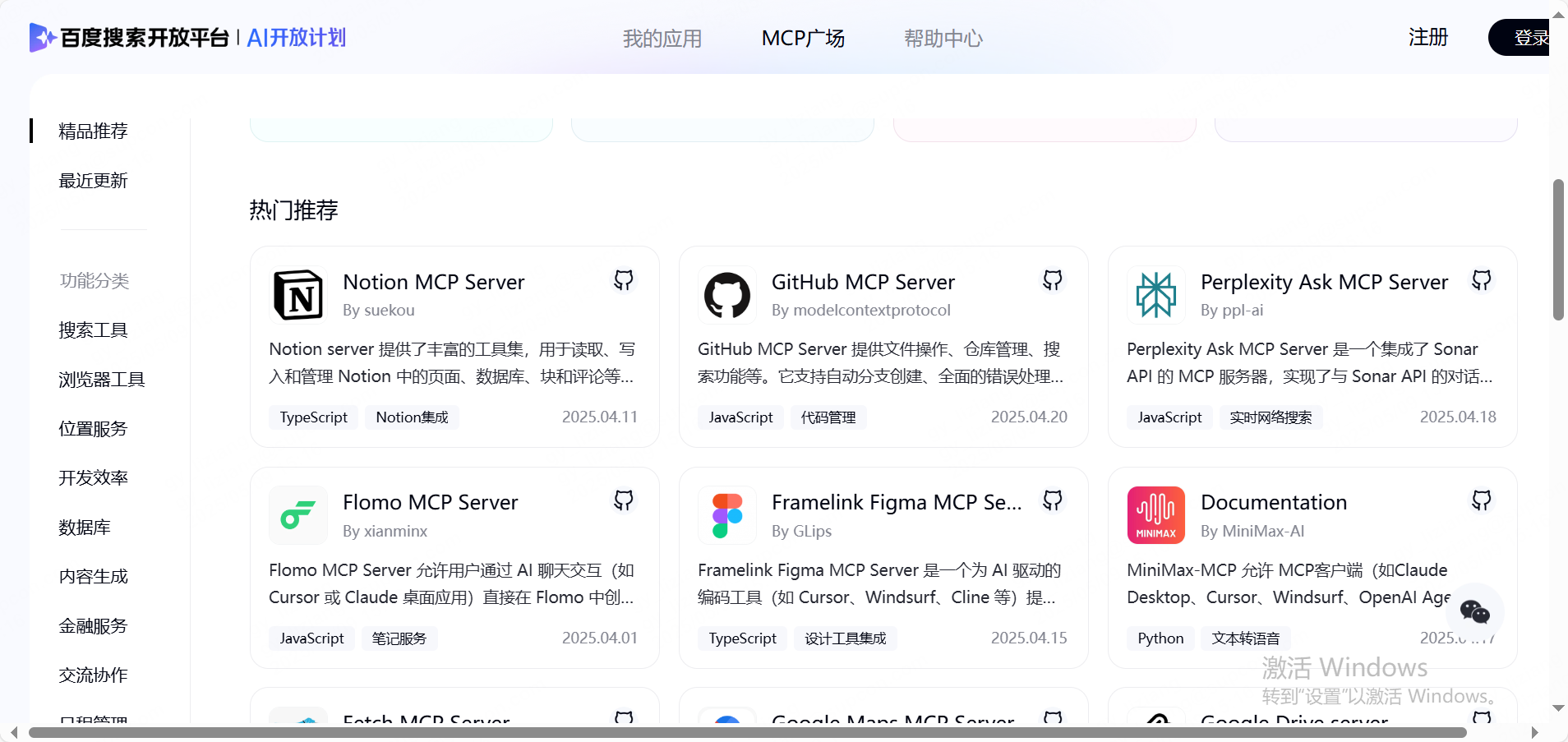Click 'By suekou' author text
This screenshot has height=742, width=1568.
(x=379, y=311)
